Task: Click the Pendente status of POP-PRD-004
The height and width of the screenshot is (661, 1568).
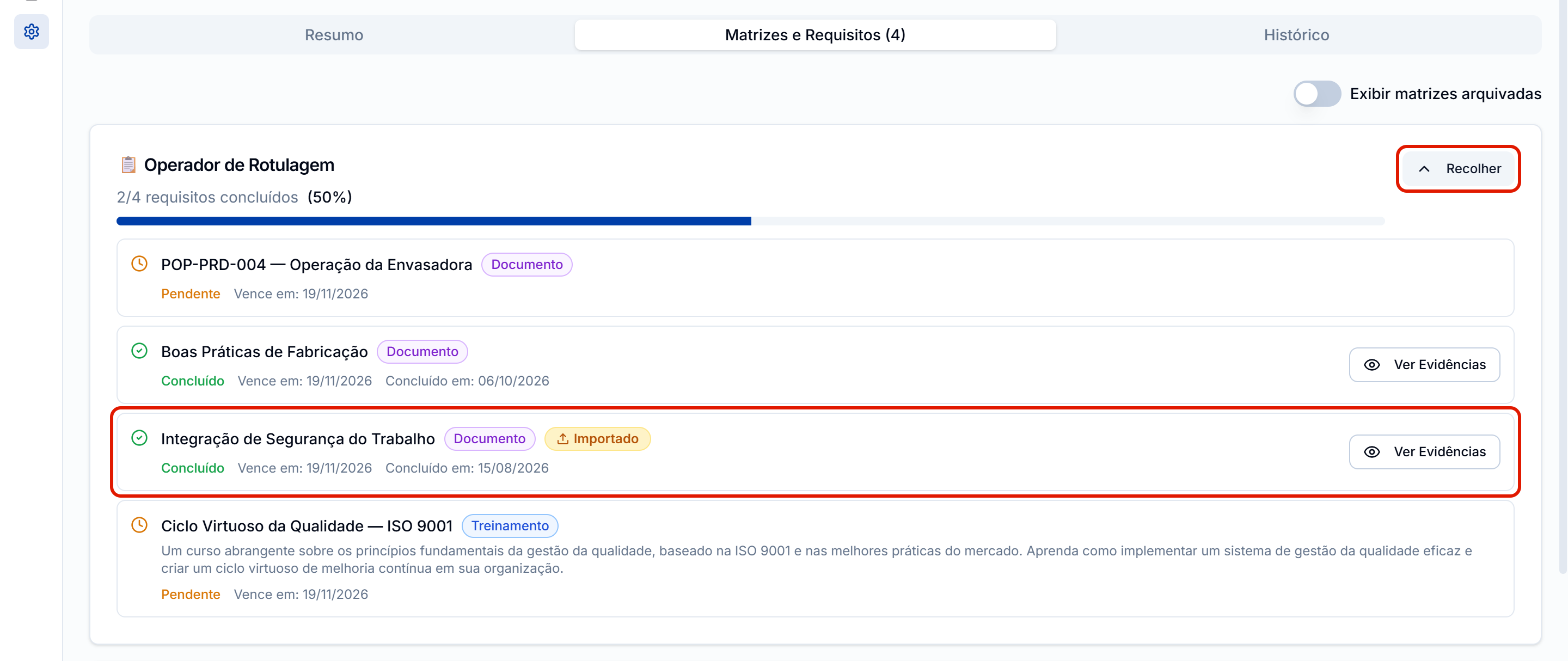Action: click(x=191, y=293)
